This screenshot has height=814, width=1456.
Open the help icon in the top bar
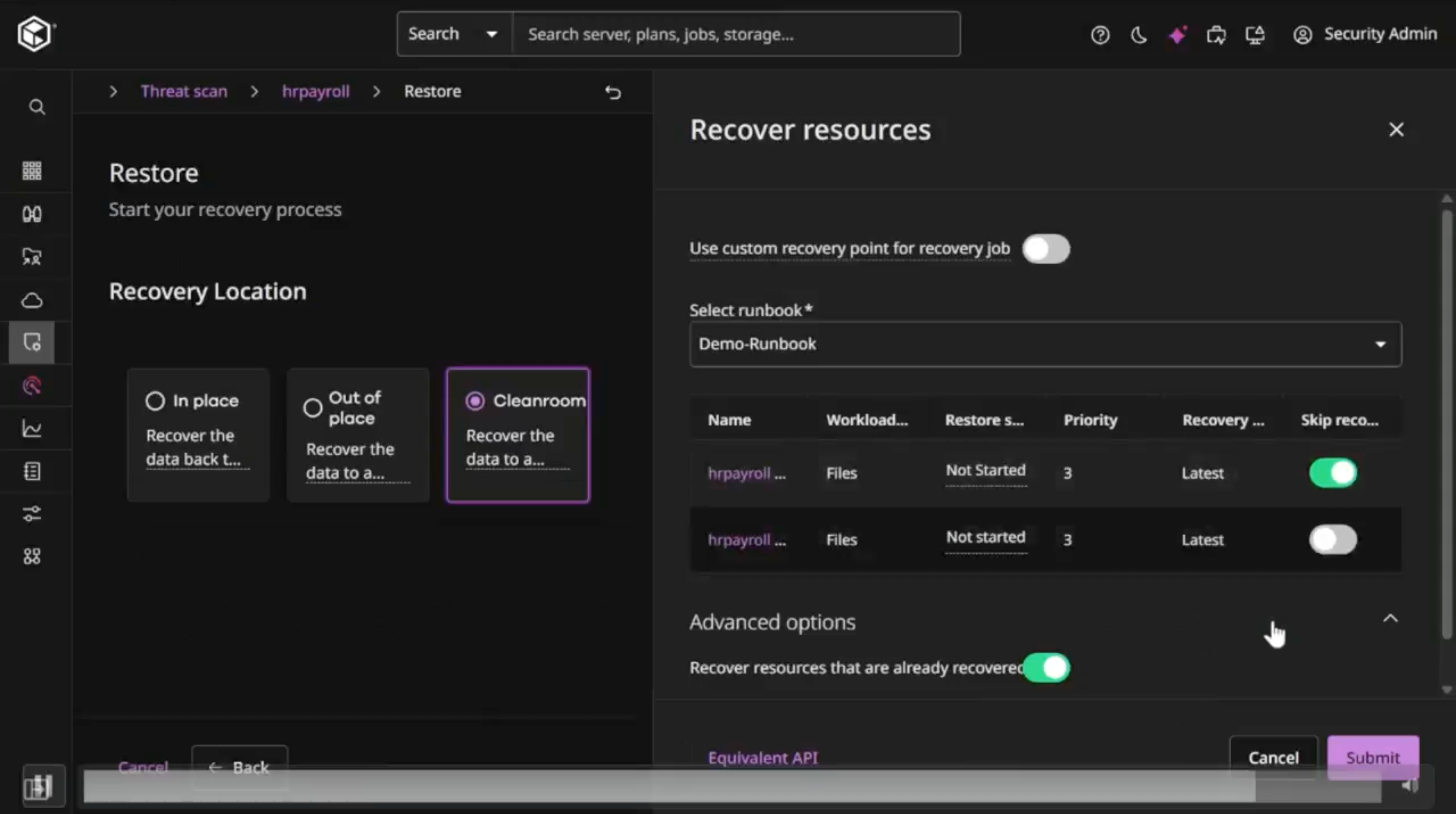[x=1101, y=35]
